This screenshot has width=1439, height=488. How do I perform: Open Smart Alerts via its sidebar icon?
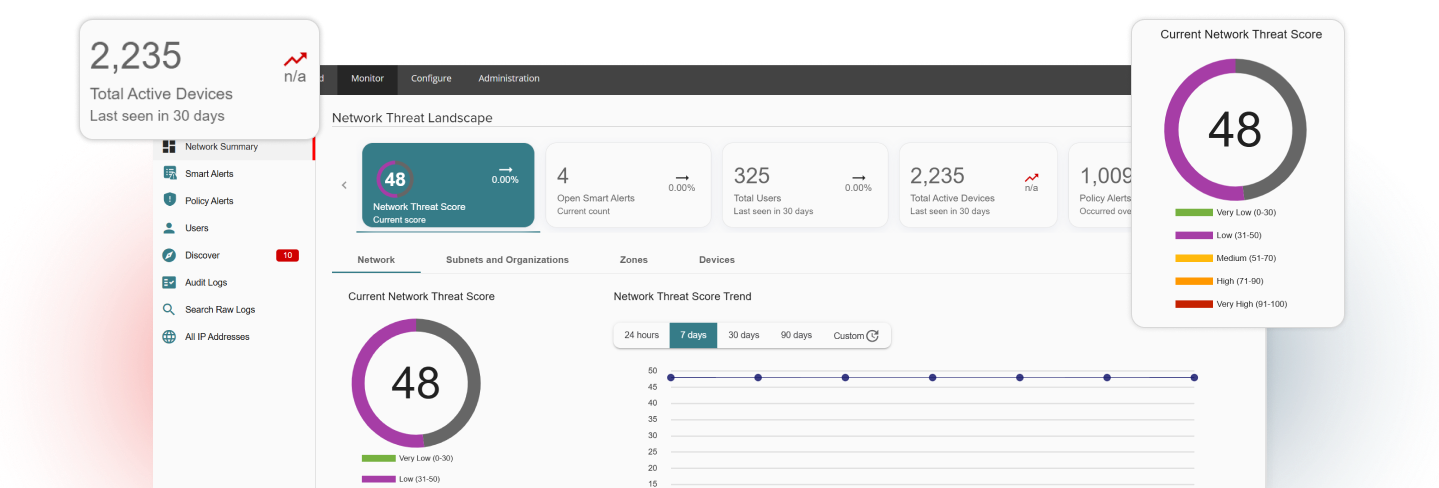coord(169,174)
